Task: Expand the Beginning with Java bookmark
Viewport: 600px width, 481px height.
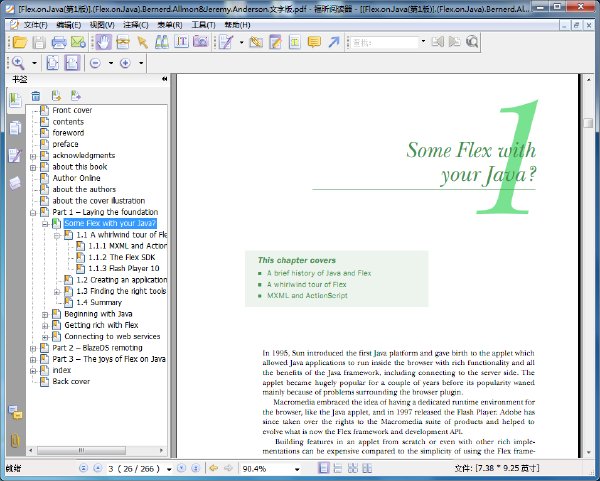Action: (x=45, y=315)
